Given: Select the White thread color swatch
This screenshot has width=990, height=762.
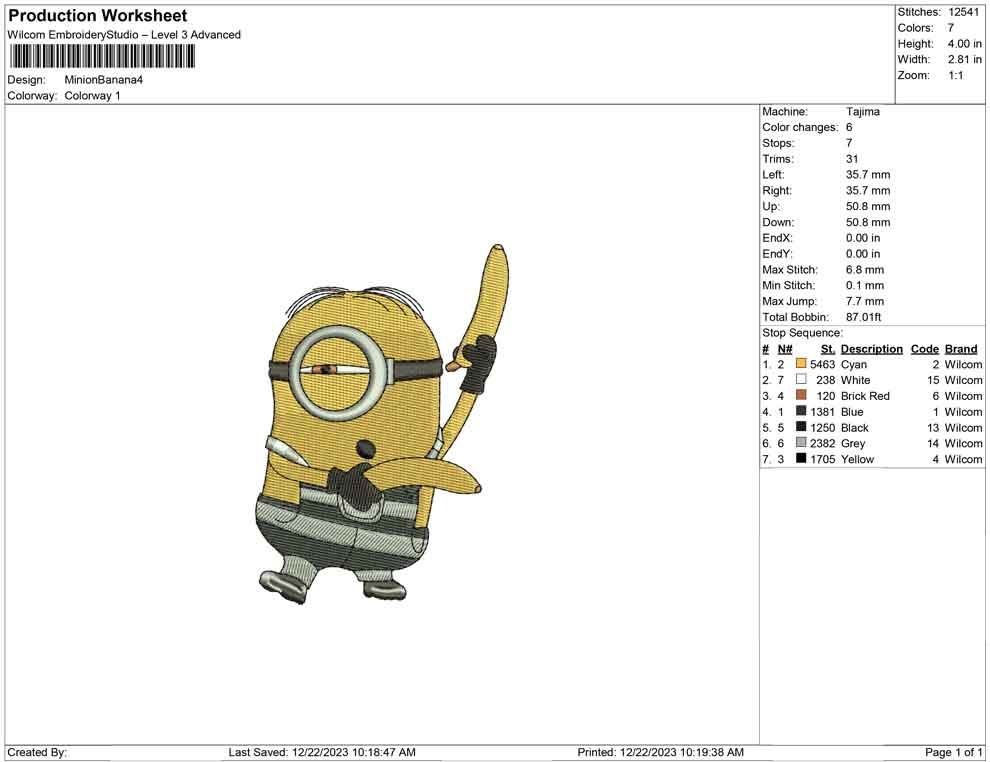Looking at the screenshot, I should pos(801,380).
